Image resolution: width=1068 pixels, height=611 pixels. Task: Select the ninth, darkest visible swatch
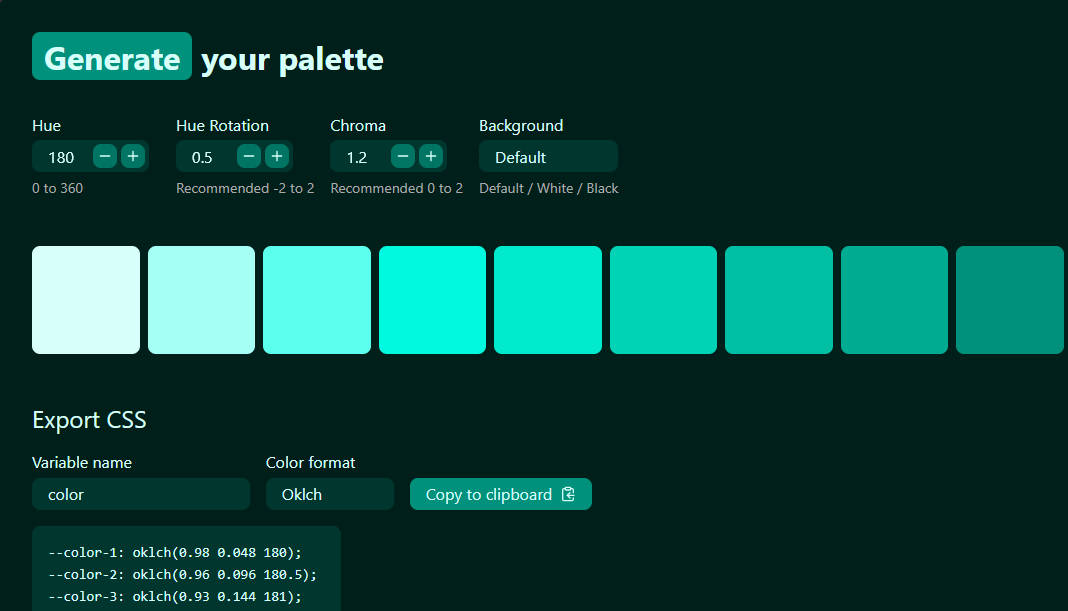tap(1009, 300)
